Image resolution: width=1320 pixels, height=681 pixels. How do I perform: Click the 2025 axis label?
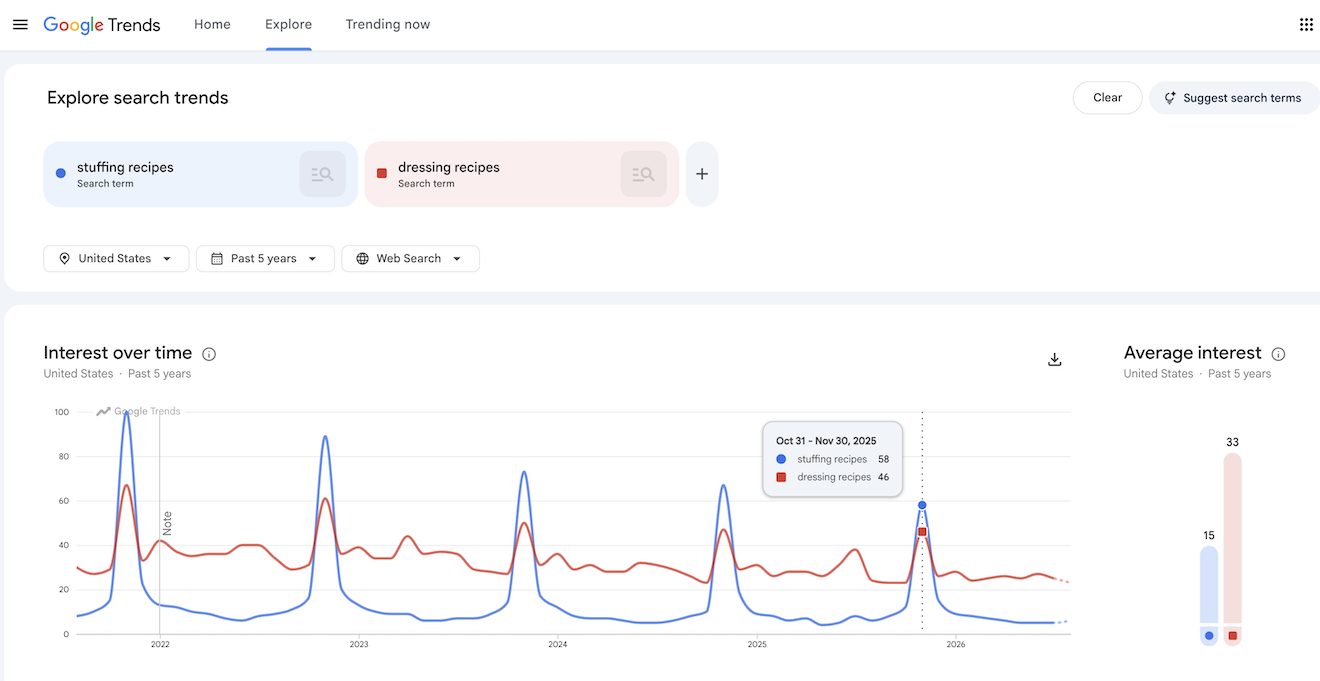click(x=757, y=645)
